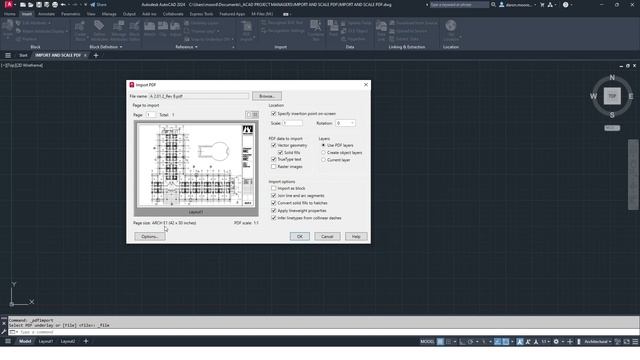
Task: Toggle Vector geometry checkbox
Action: pyautogui.click(x=274, y=145)
